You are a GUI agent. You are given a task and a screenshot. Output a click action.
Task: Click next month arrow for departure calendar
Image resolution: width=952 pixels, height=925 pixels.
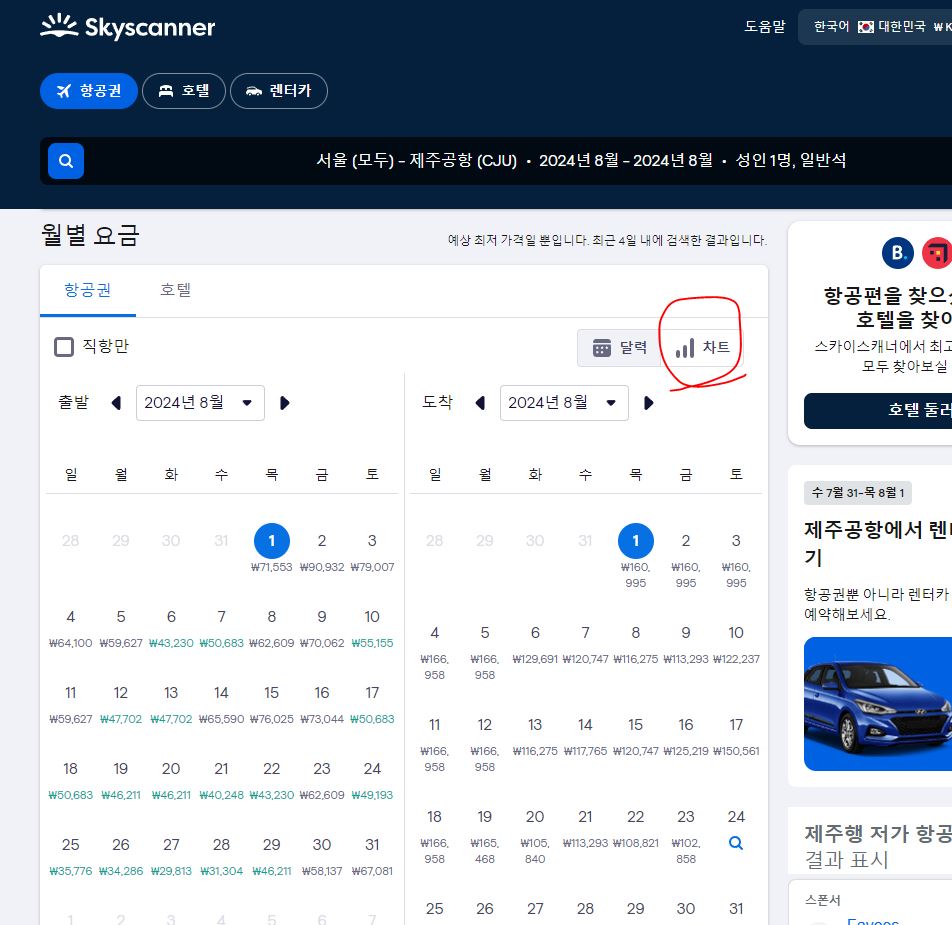[283, 403]
